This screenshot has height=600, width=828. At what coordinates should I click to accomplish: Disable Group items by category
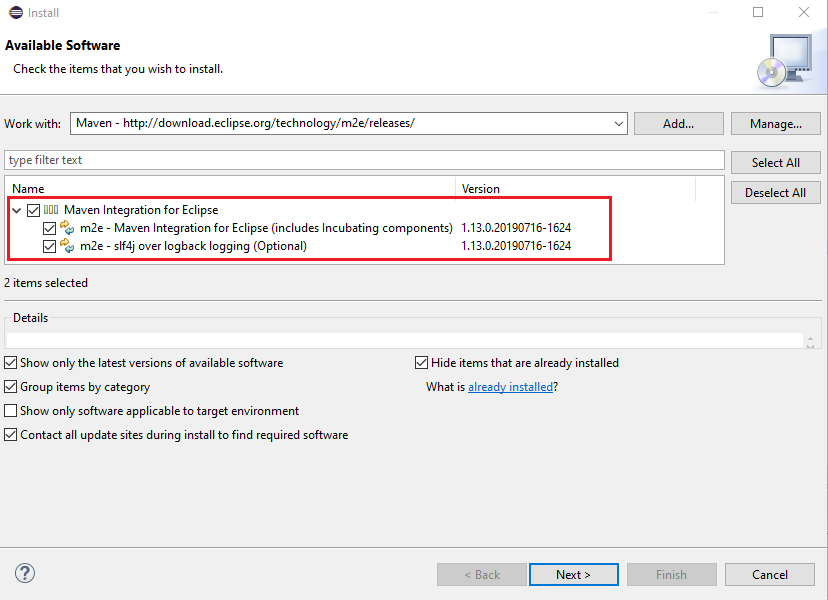pos(11,387)
